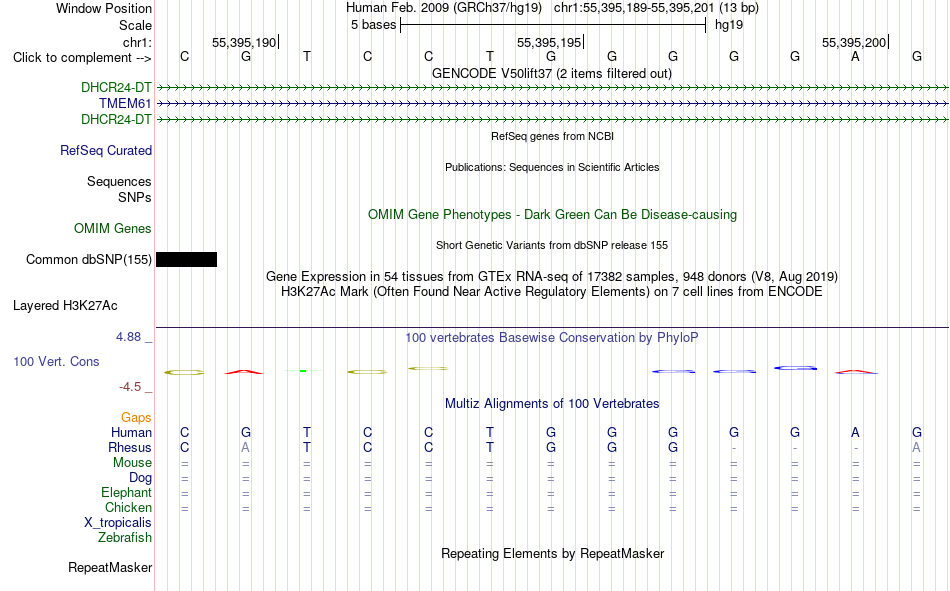The image size is (950, 591).
Task: Click 'Publications: Sequences in Scientific Articles' title
Action: (x=552, y=167)
